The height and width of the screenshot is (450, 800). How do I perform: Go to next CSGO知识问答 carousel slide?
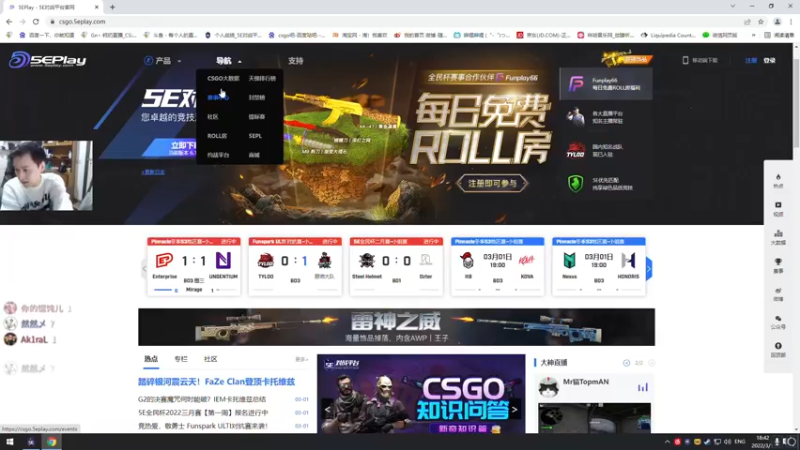[x=514, y=410]
